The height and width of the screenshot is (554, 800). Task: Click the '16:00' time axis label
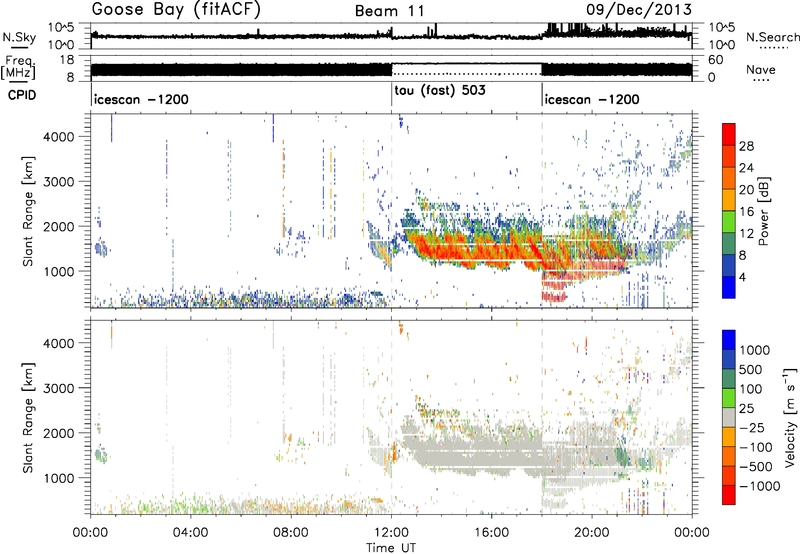491,533
